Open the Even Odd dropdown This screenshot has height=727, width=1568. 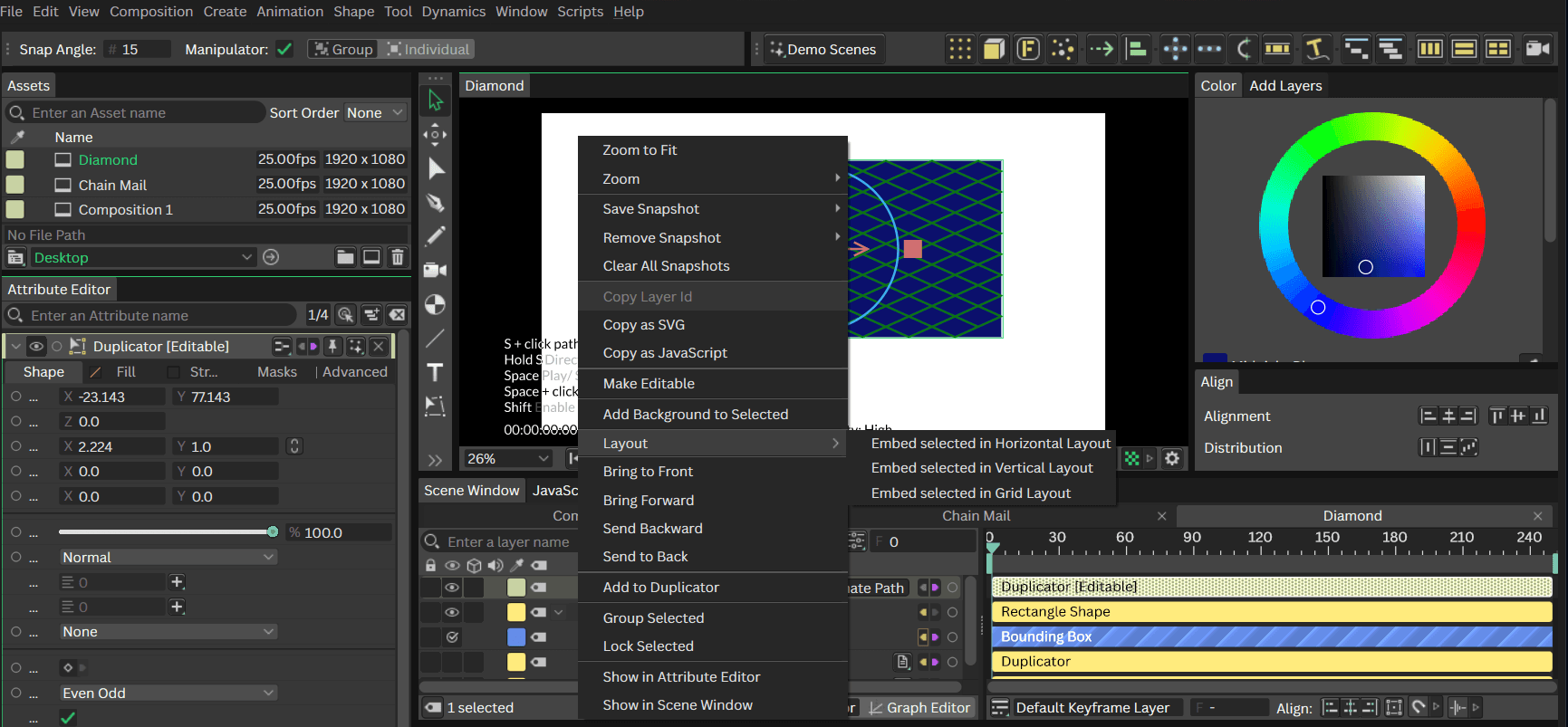[x=168, y=693]
